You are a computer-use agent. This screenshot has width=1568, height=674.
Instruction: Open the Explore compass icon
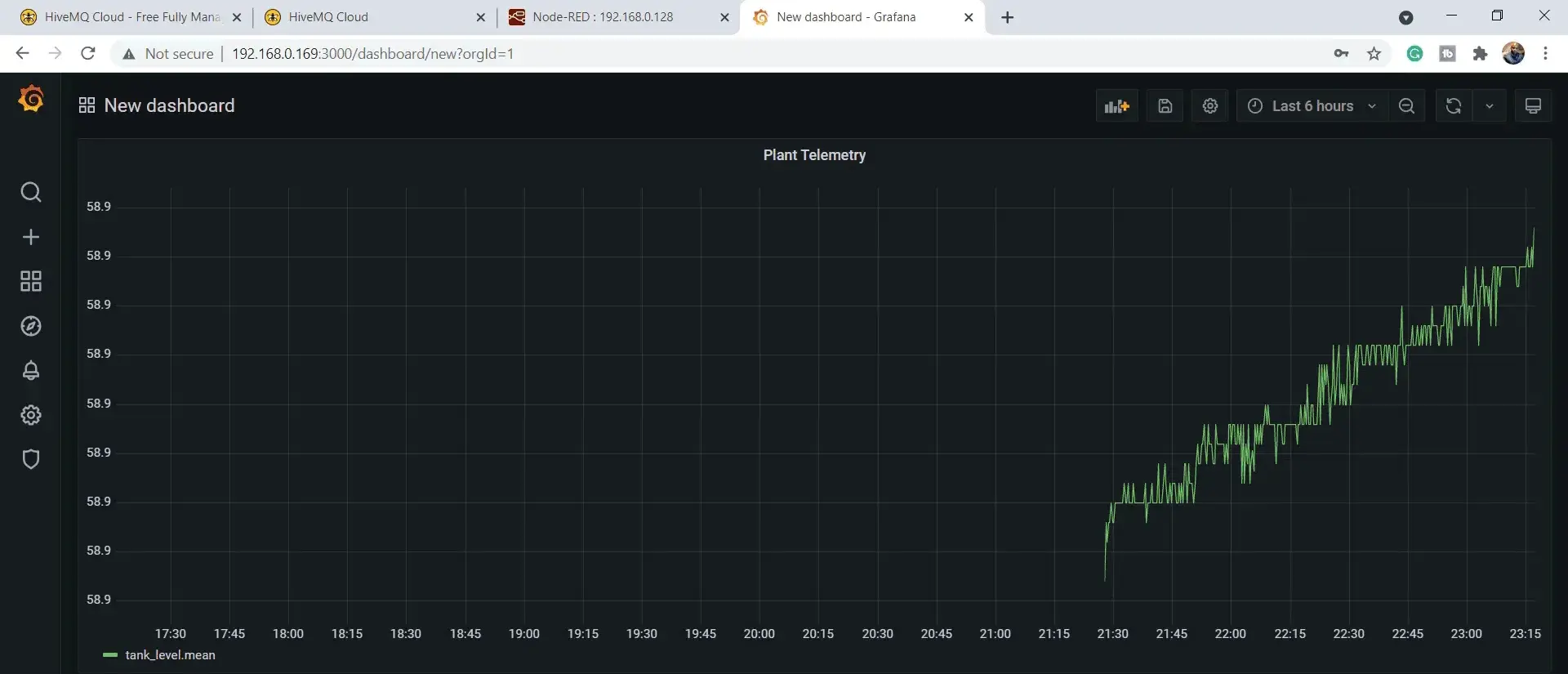click(31, 326)
